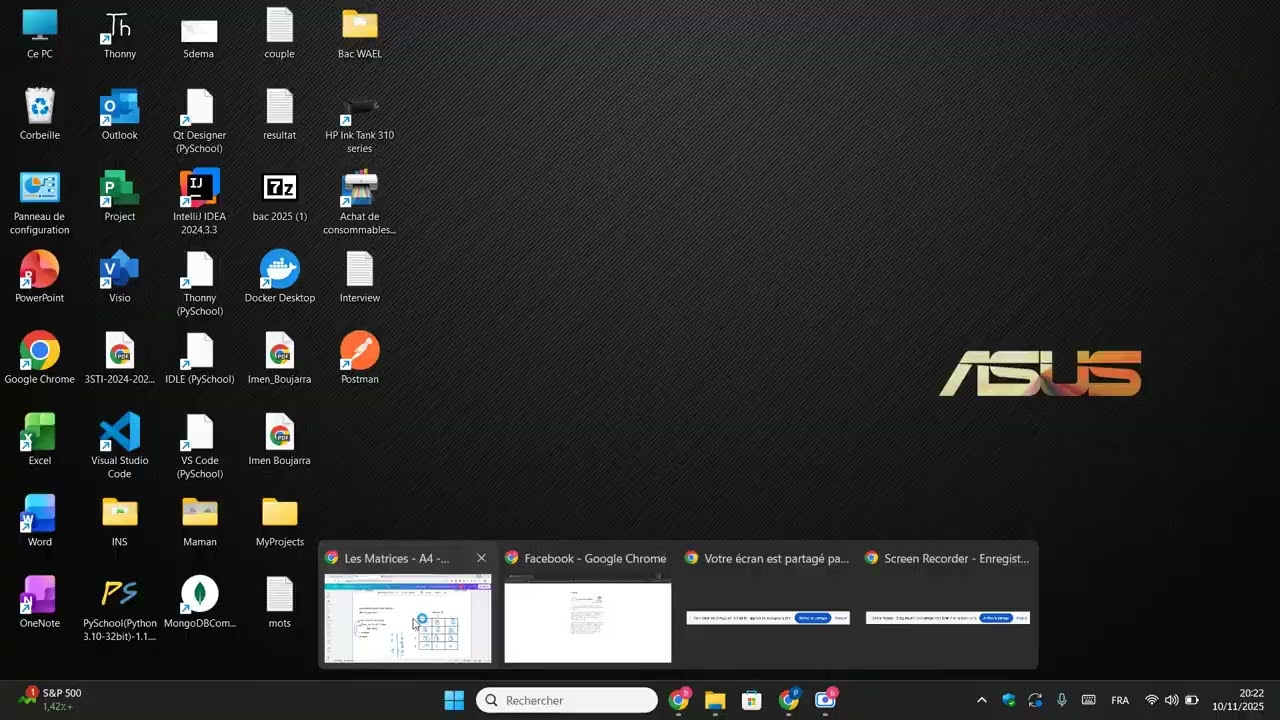Select the HP Ink Tank 310 series icon
The image size is (1280, 720).
[x=359, y=121]
